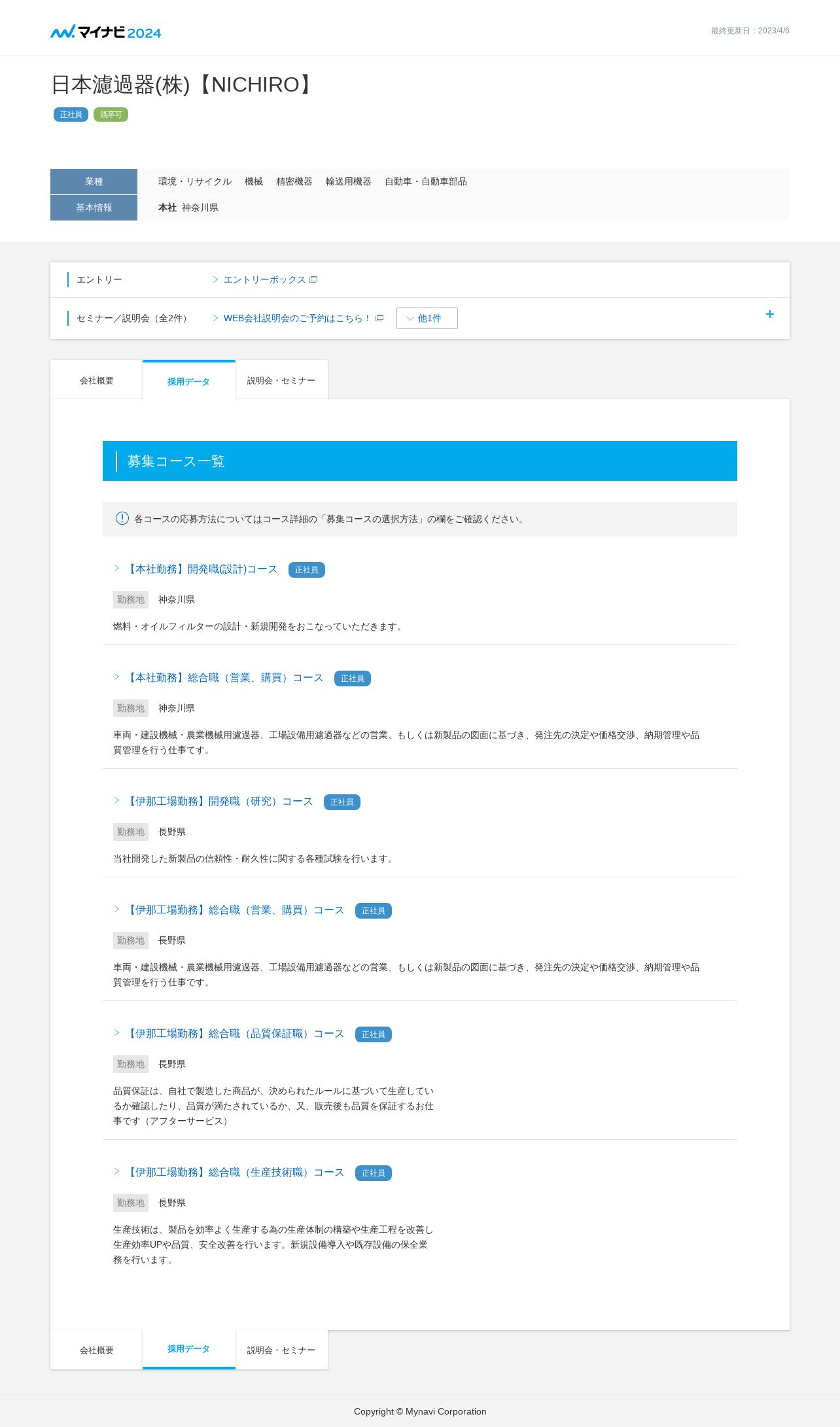Switch to the top 会社概要 tab
The image size is (840, 1427).
tap(96, 380)
